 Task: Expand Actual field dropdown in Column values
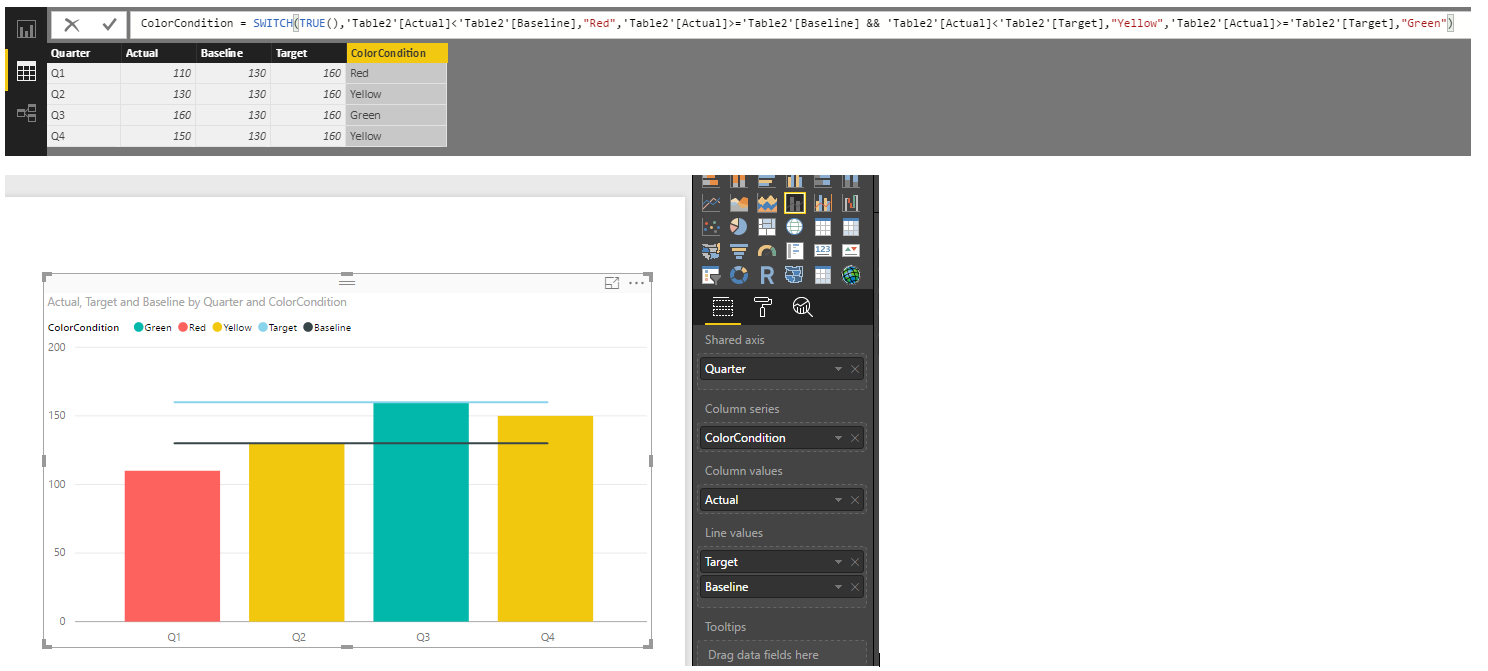[838, 500]
